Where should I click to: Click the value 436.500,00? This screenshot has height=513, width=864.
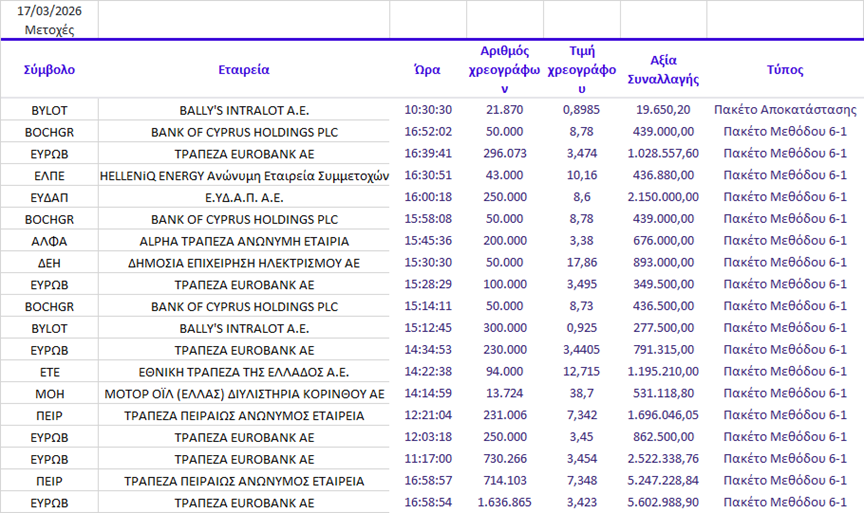[663, 306]
